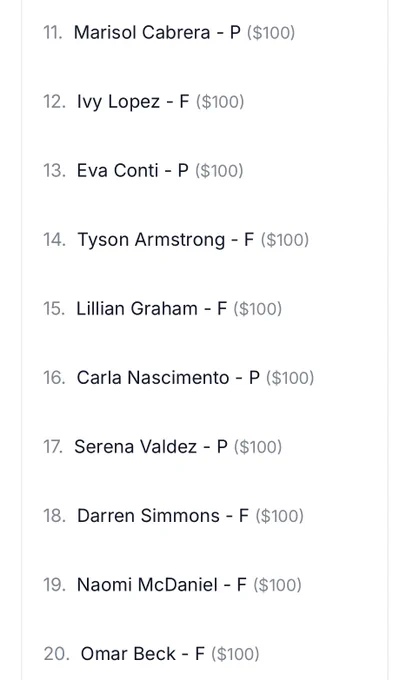Screen dimensions: 413x680
Task: Click the ($100) price beside Marisol Cabrera
Action: click(271, 33)
